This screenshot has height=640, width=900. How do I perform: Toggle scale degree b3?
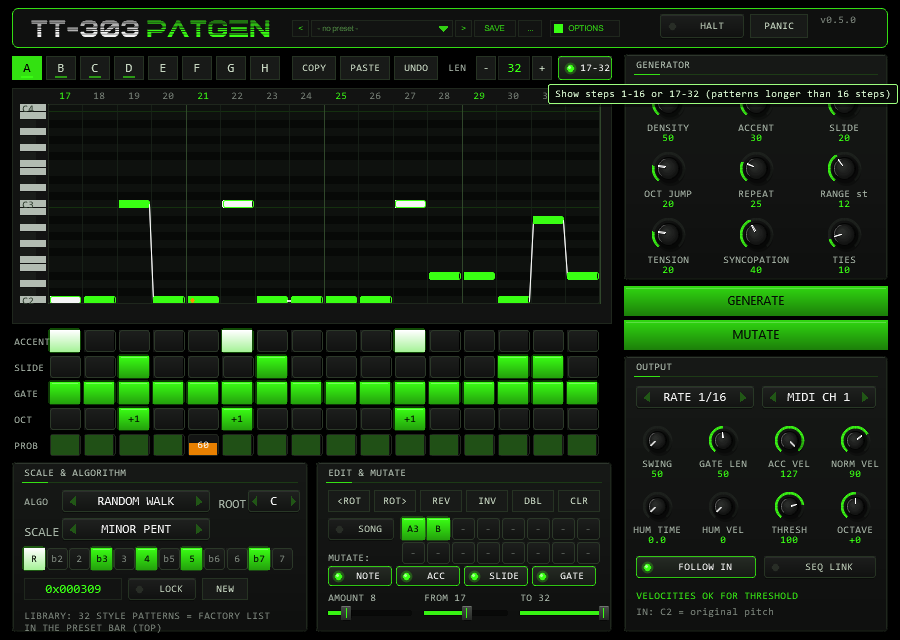point(102,559)
